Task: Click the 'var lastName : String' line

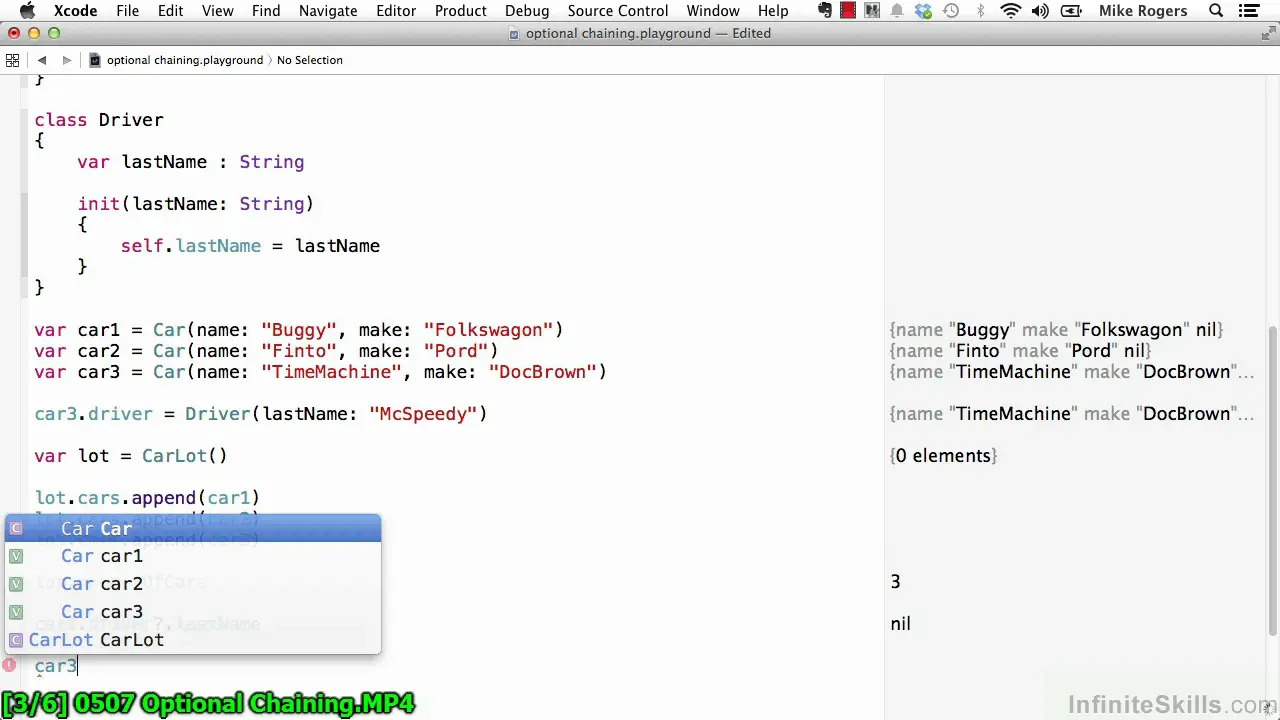Action: point(191,162)
